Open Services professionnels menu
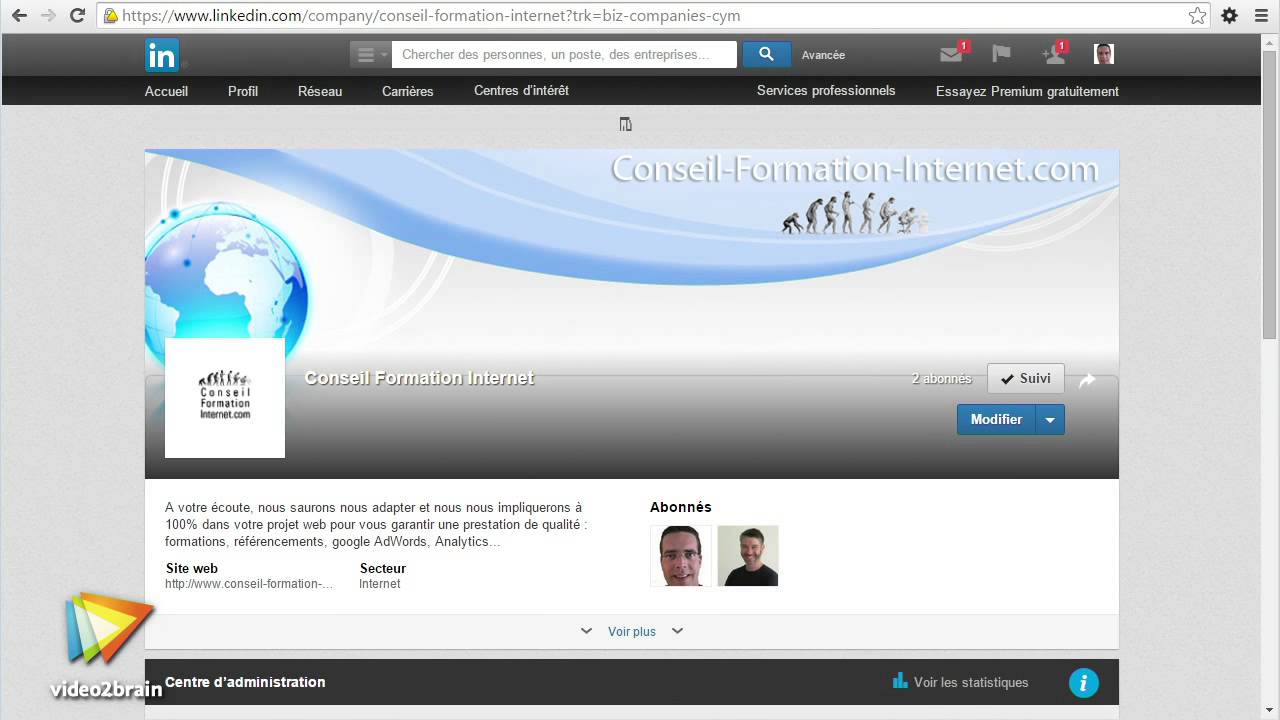 click(826, 91)
